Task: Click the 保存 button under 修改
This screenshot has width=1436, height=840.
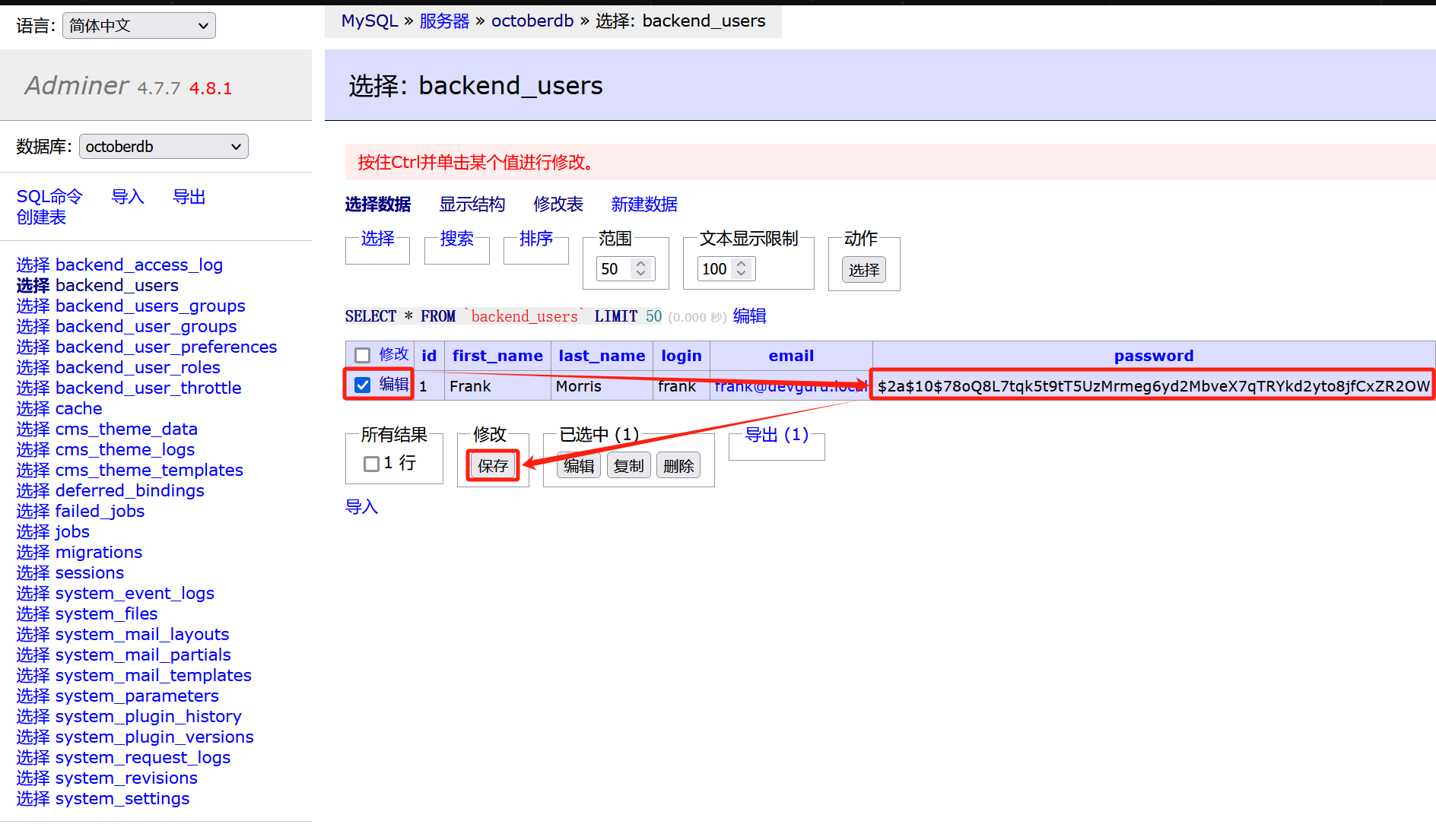Action: pos(492,465)
